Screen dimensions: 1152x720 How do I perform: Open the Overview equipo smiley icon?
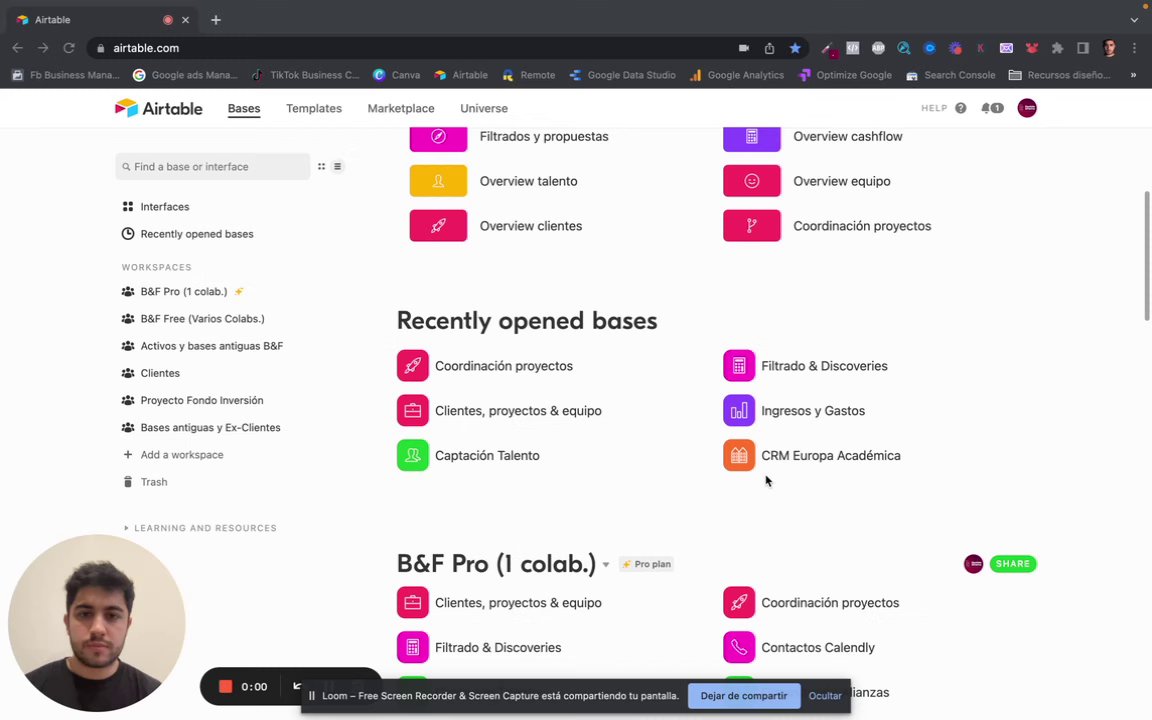pyautogui.click(x=752, y=181)
